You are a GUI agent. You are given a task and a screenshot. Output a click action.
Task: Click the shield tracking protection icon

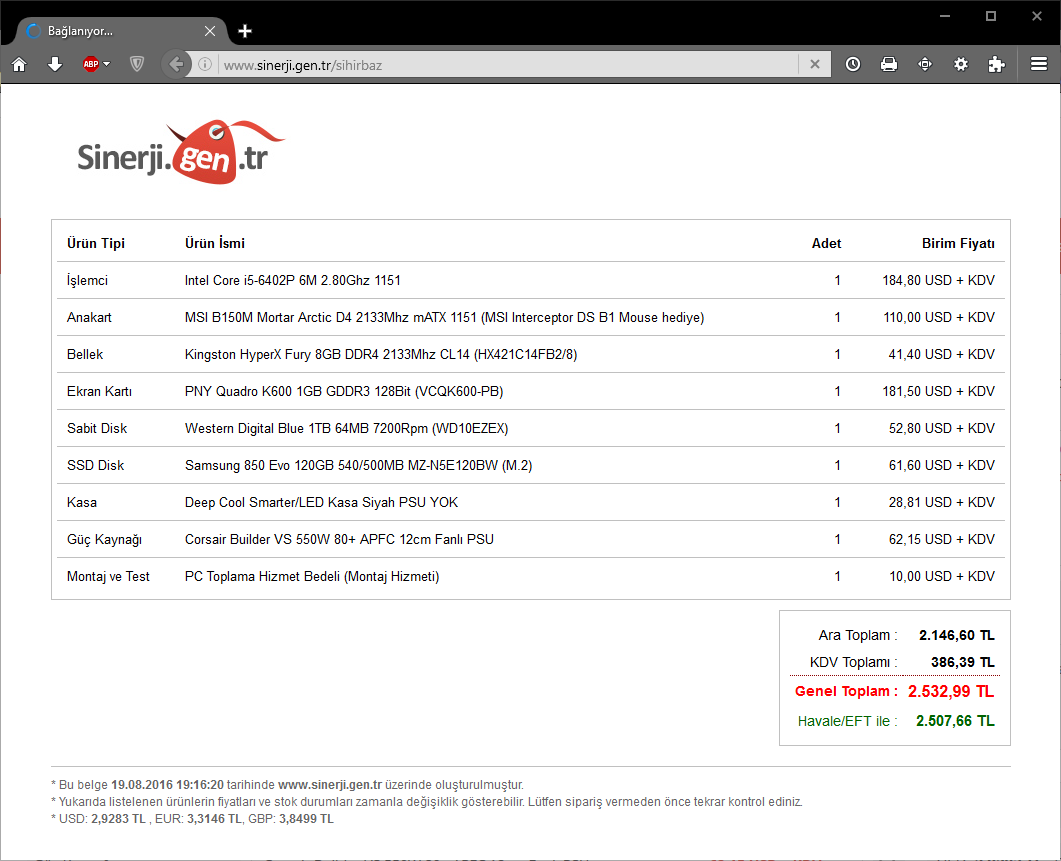click(137, 64)
